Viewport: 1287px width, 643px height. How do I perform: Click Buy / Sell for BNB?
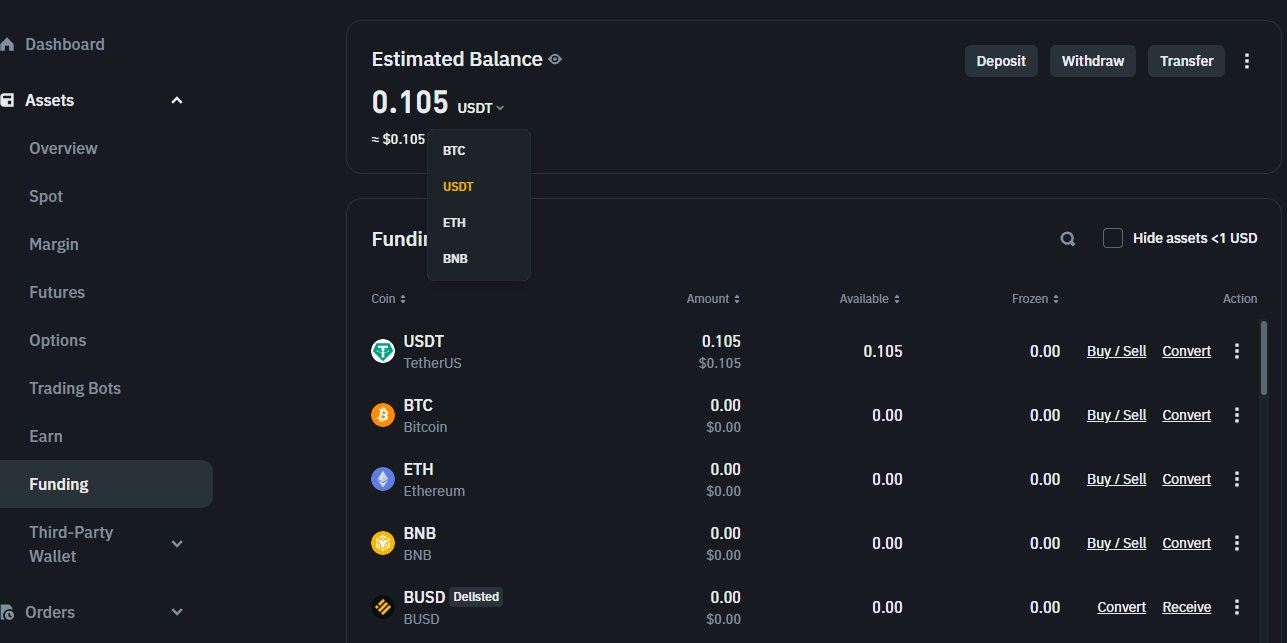click(x=1117, y=543)
